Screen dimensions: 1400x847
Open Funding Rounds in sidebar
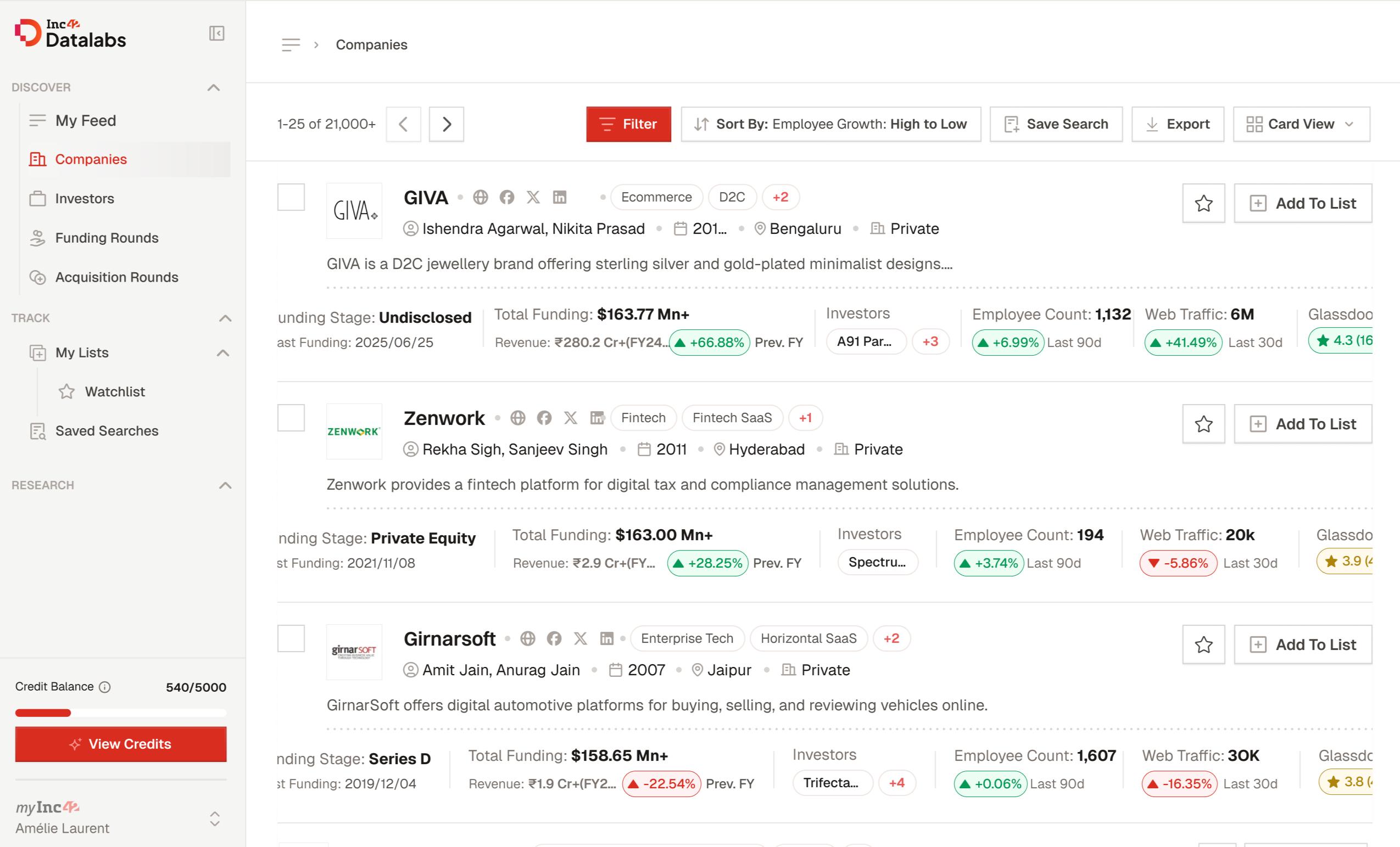pos(106,238)
